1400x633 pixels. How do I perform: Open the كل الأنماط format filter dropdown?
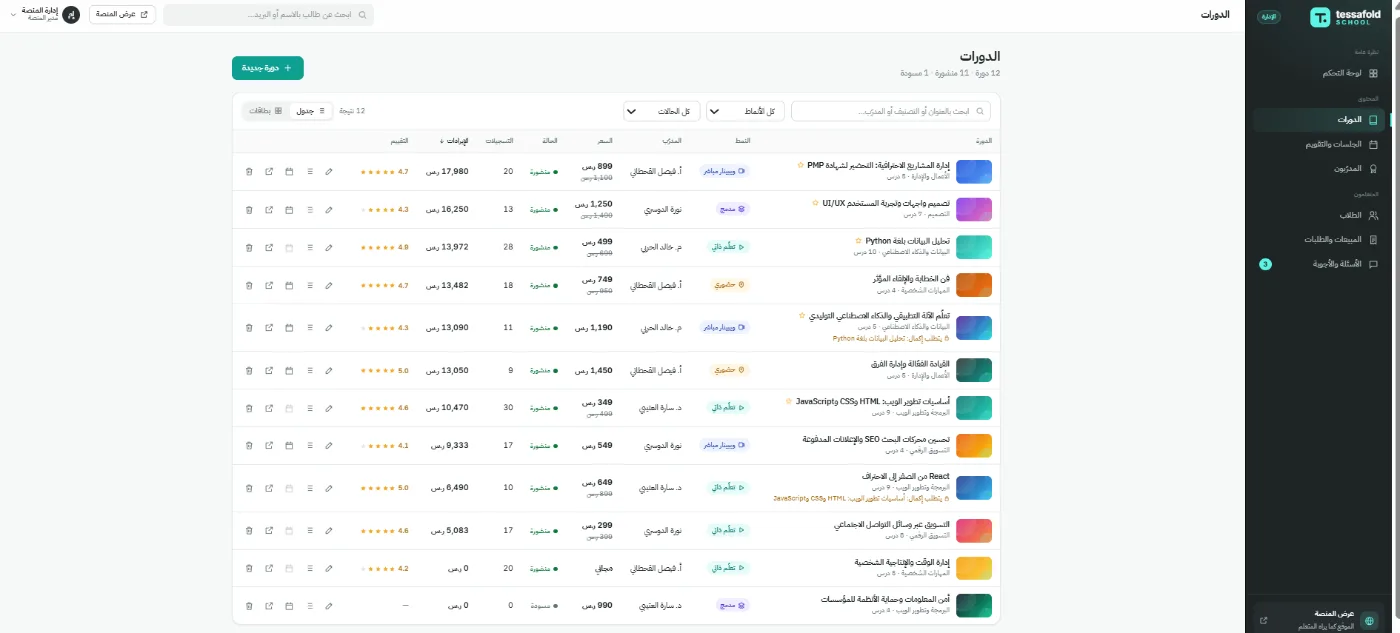click(x=745, y=111)
